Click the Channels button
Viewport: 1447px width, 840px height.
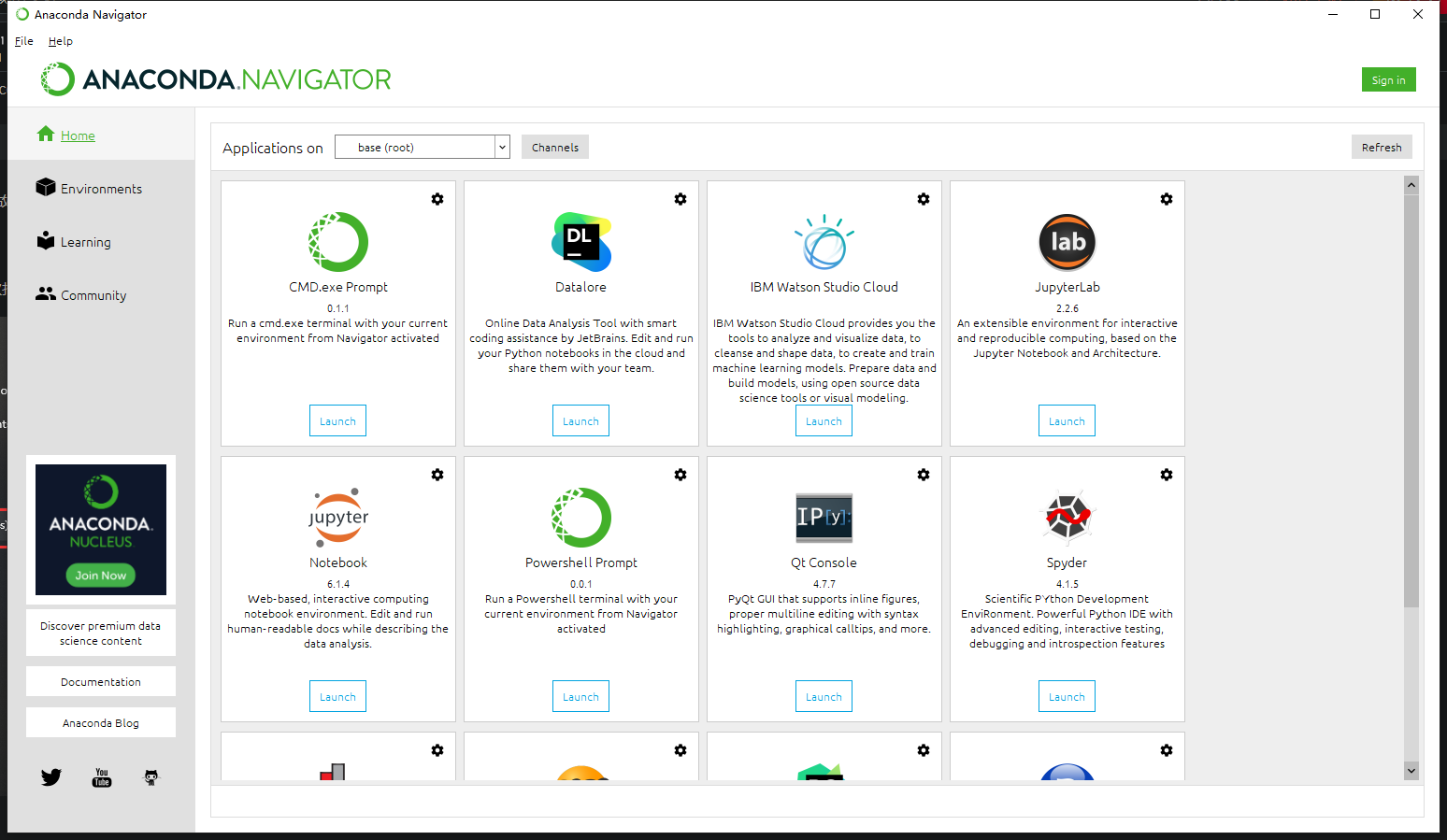pos(555,147)
